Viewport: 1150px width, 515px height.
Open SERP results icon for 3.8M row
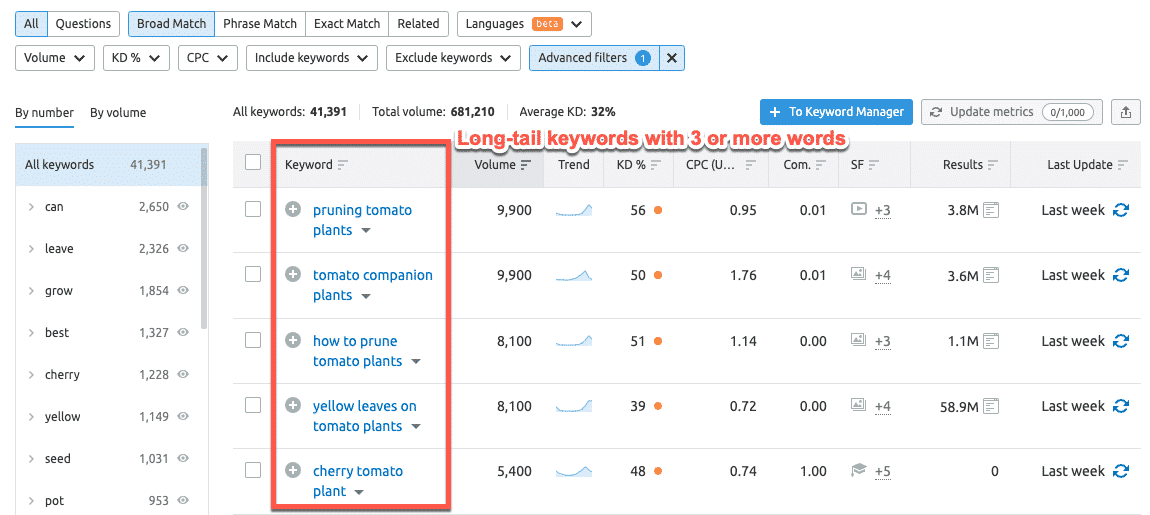(x=991, y=210)
